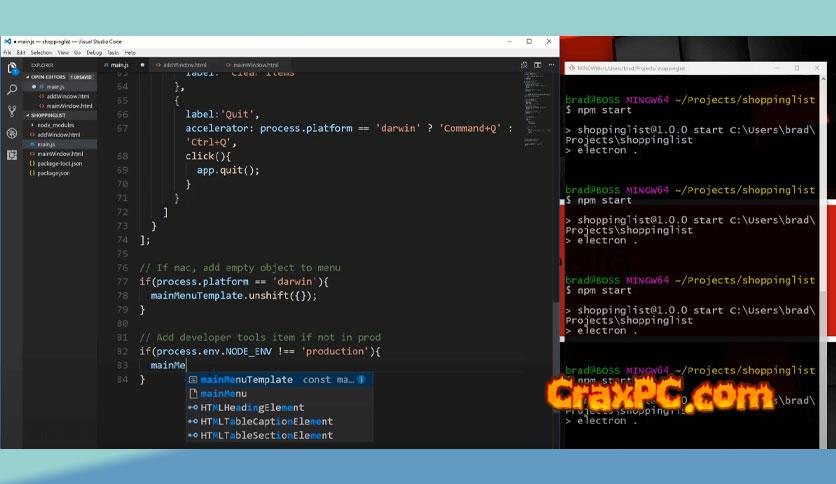836x484 pixels.
Task: Click the unsaved dot on main.js tab
Action: coord(142,65)
